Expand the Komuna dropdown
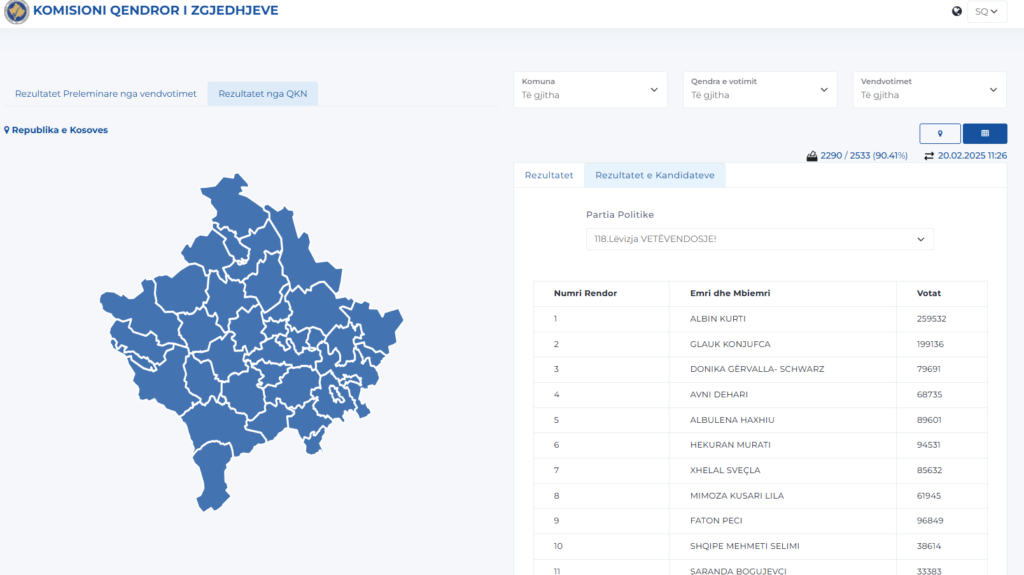This screenshot has height=575, width=1024. (589, 89)
